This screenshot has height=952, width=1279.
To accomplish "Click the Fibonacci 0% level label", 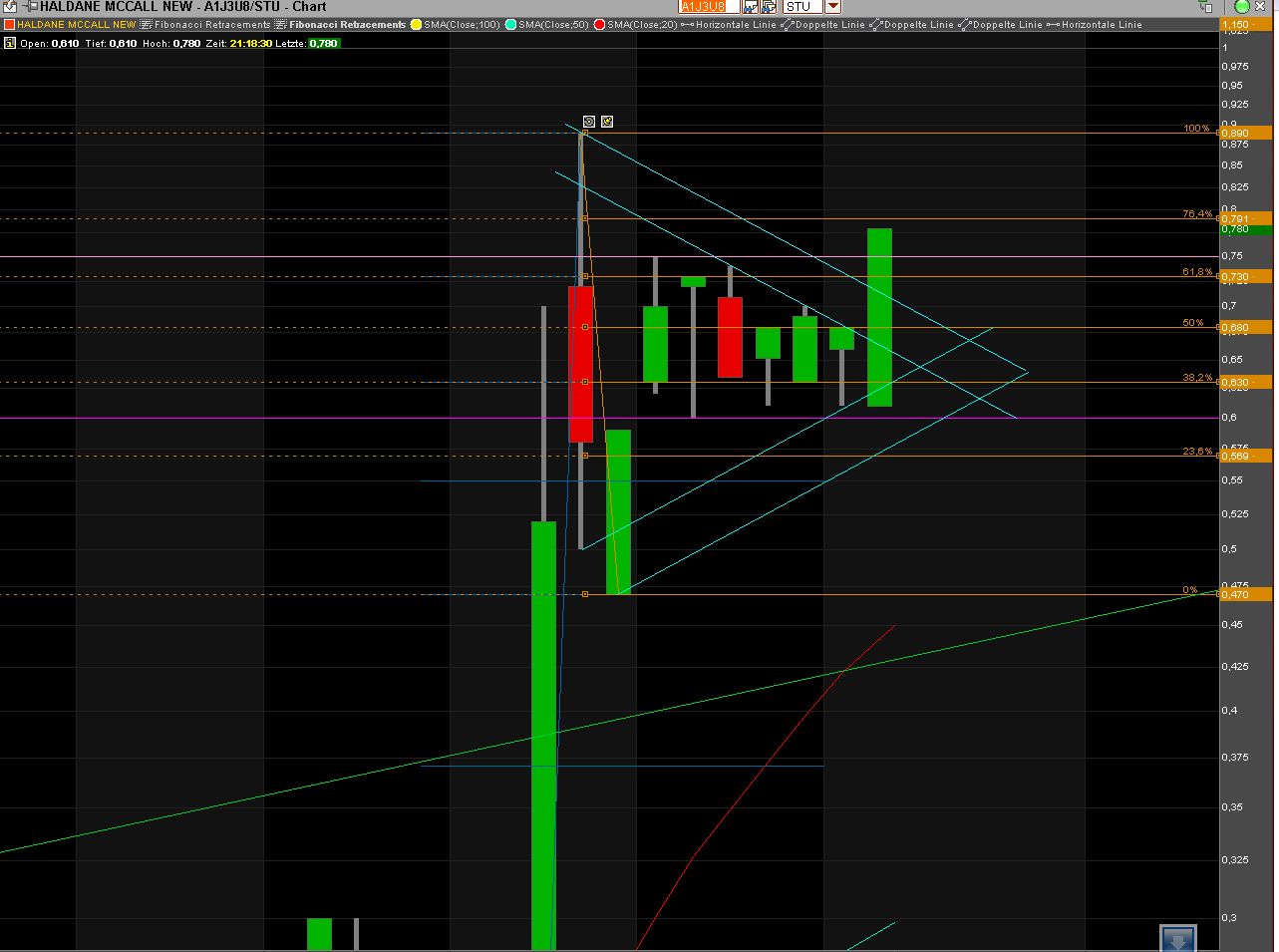I will tap(1190, 590).
